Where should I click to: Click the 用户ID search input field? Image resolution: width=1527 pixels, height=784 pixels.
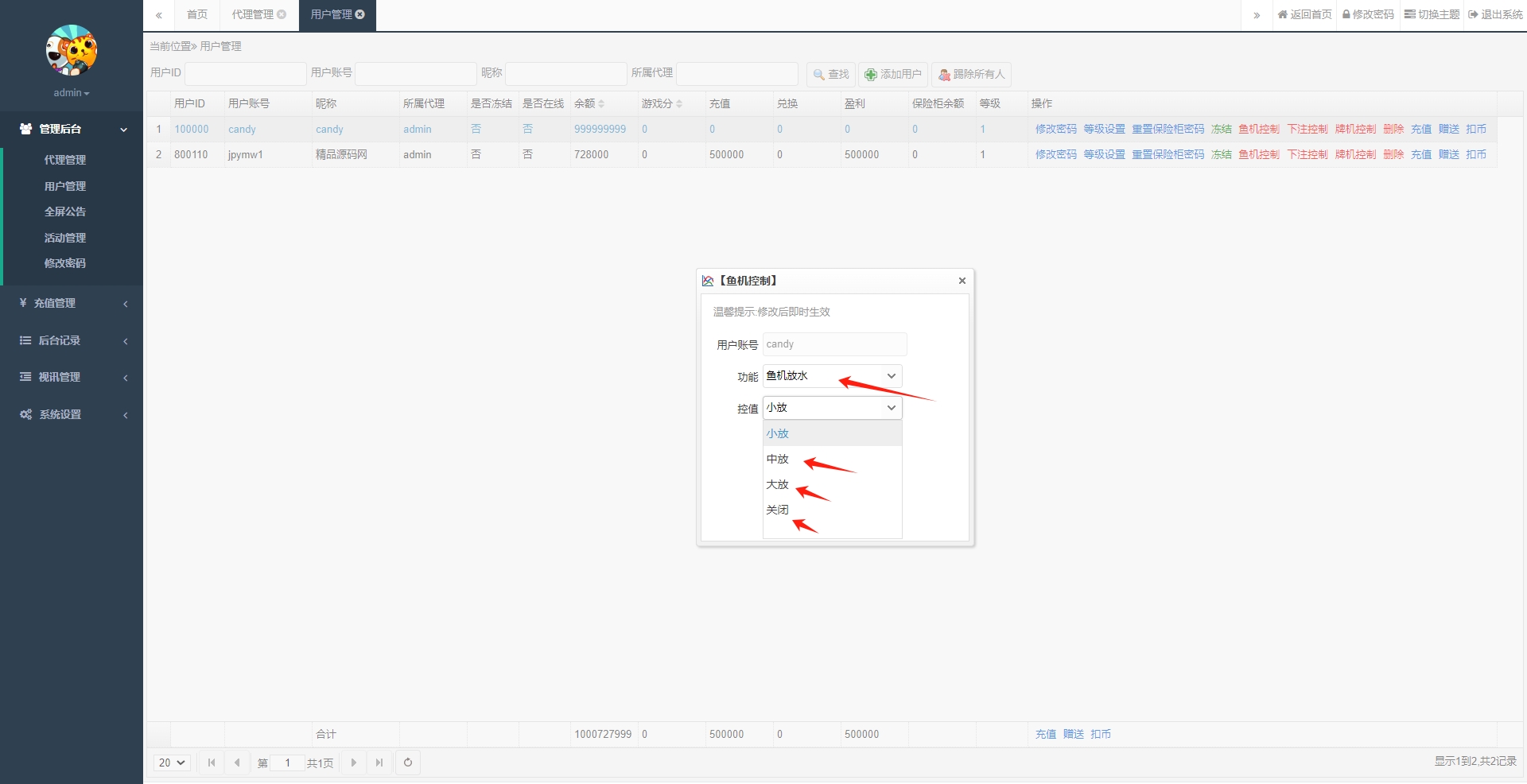point(245,73)
